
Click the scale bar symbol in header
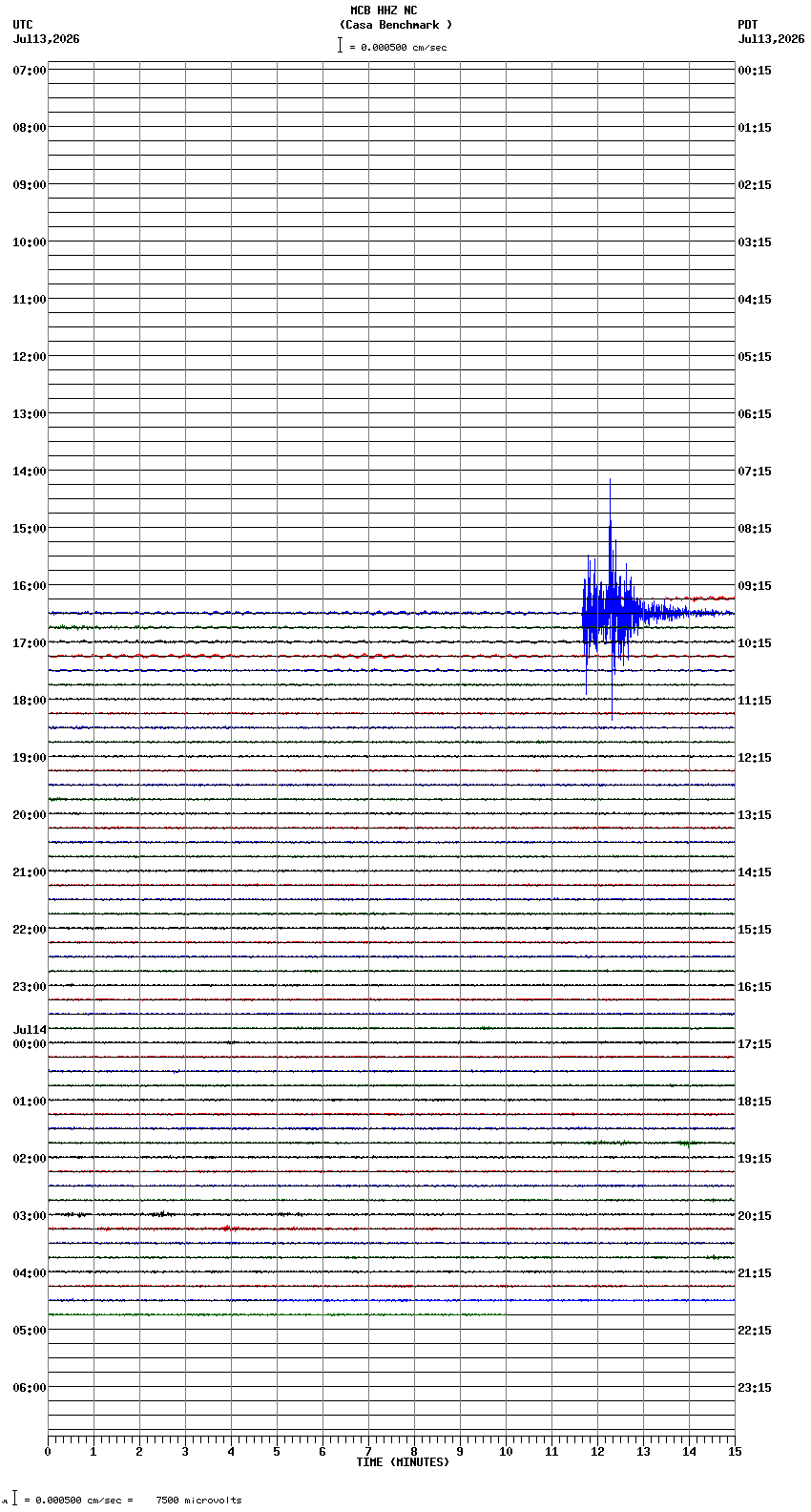click(340, 45)
